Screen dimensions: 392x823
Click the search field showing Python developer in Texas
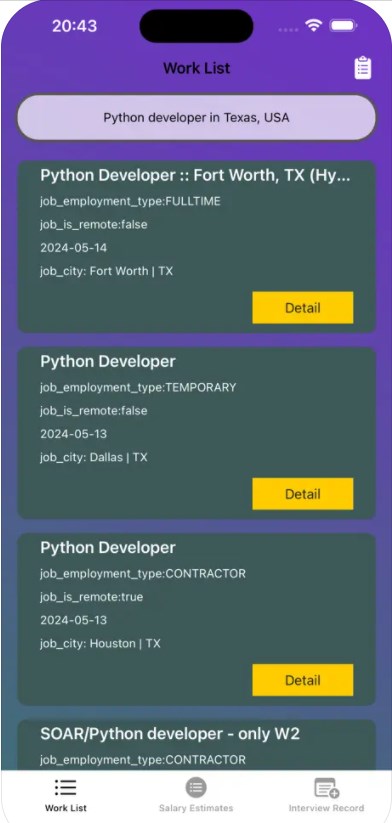196,118
